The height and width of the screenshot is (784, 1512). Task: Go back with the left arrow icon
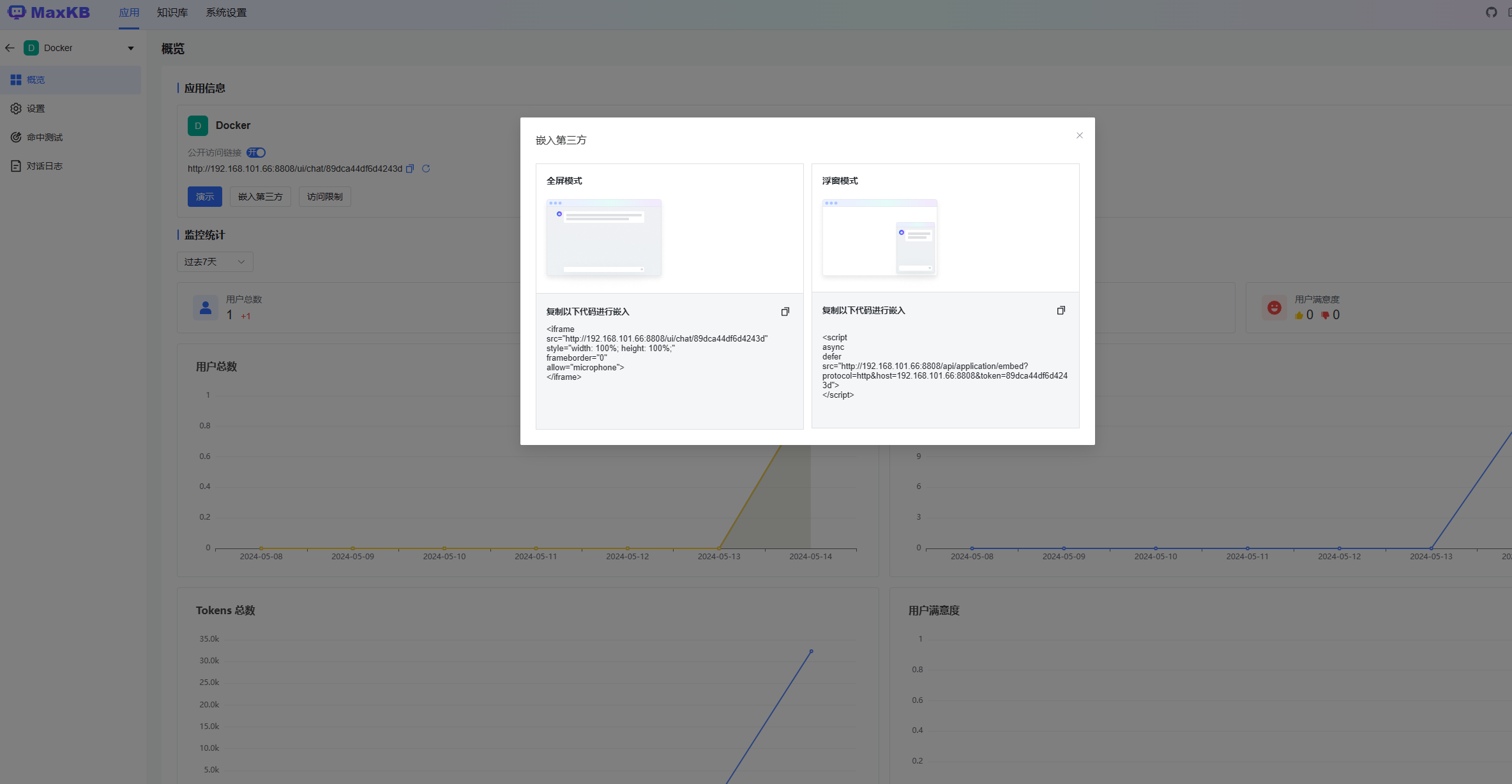[x=10, y=48]
